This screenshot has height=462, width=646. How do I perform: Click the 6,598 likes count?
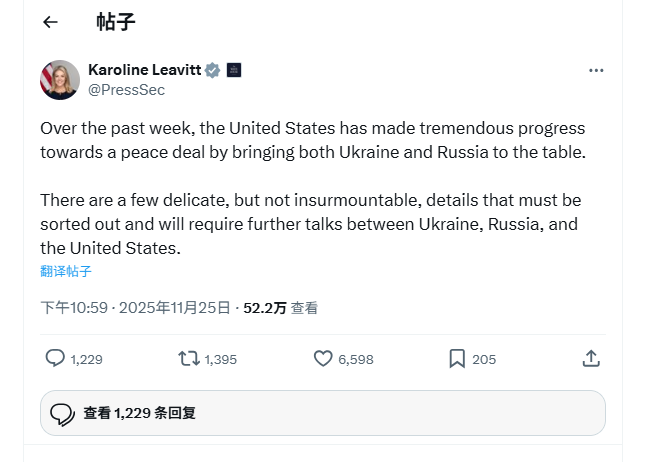[x=356, y=359]
